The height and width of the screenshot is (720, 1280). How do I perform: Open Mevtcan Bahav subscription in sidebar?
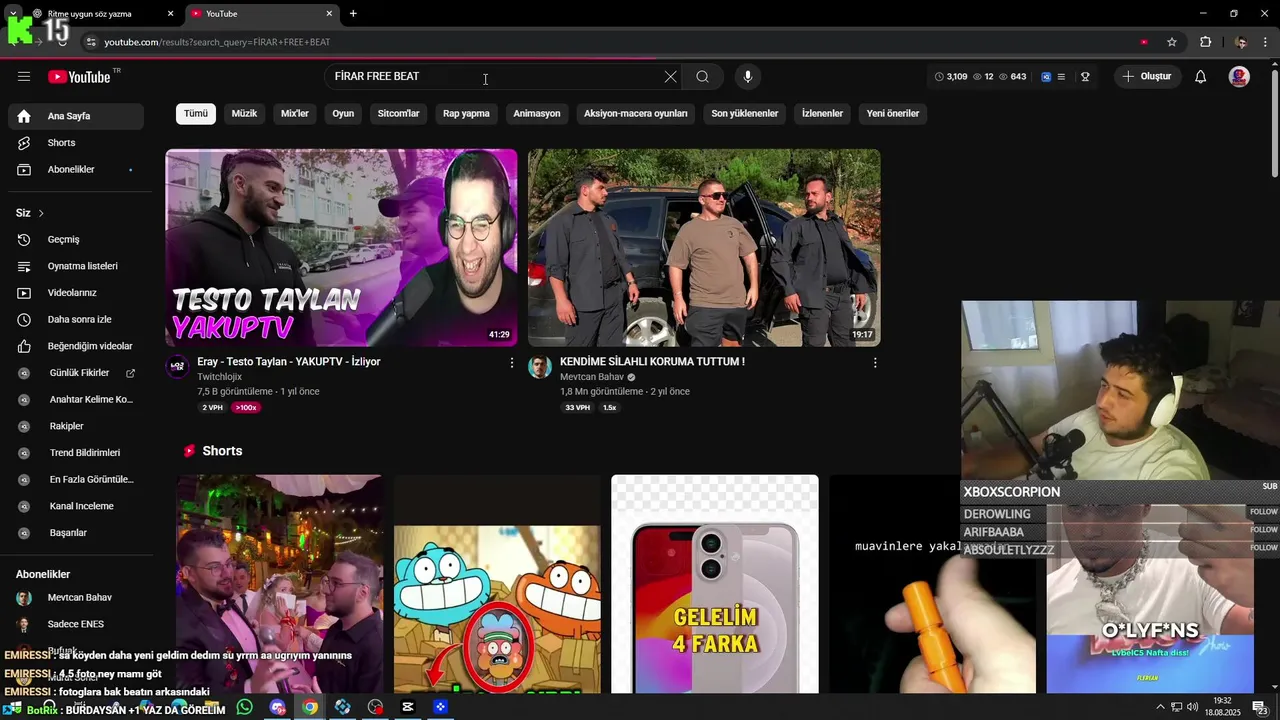(76, 598)
